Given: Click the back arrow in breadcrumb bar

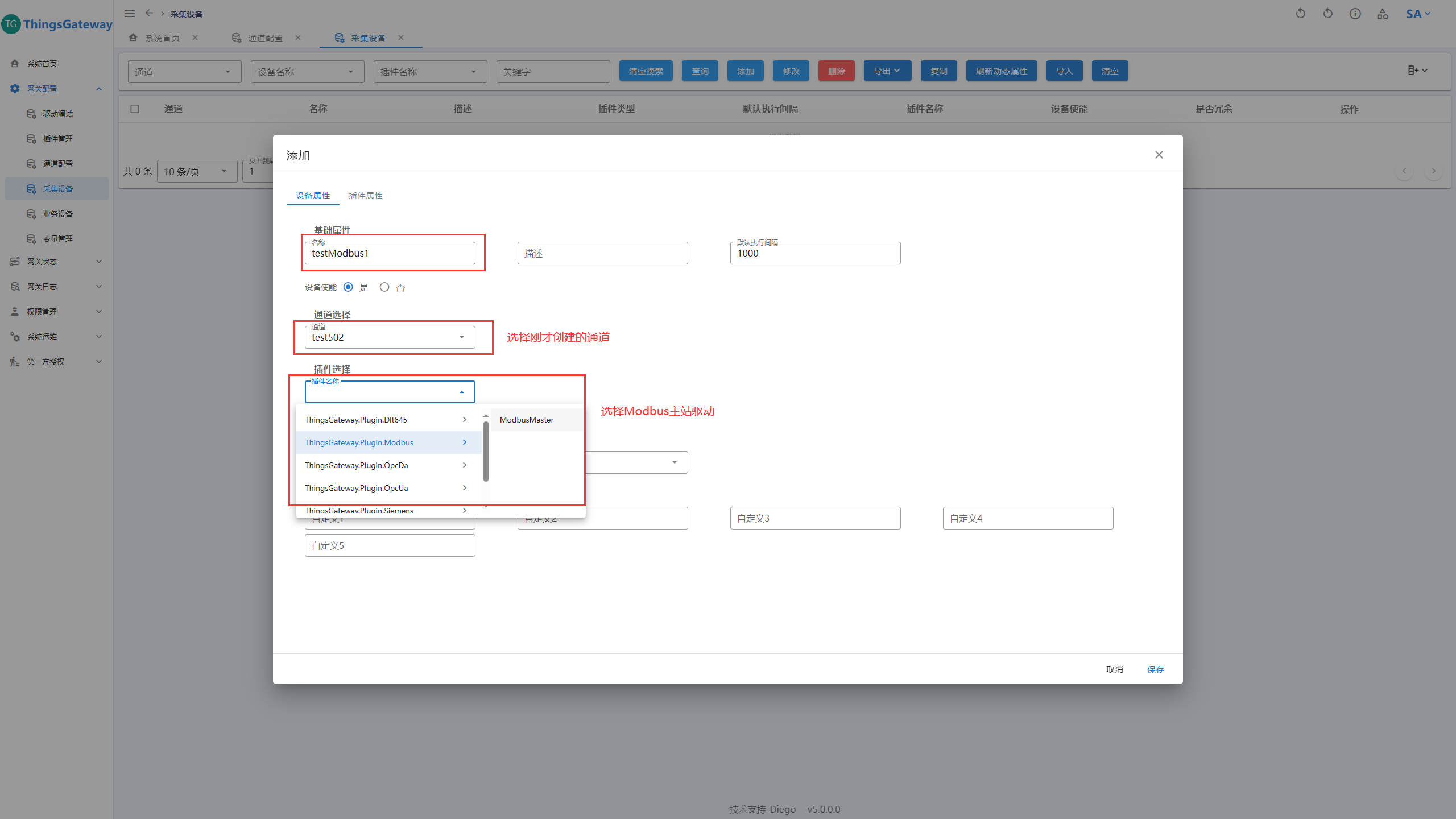Looking at the screenshot, I should (x=149, y=13).
